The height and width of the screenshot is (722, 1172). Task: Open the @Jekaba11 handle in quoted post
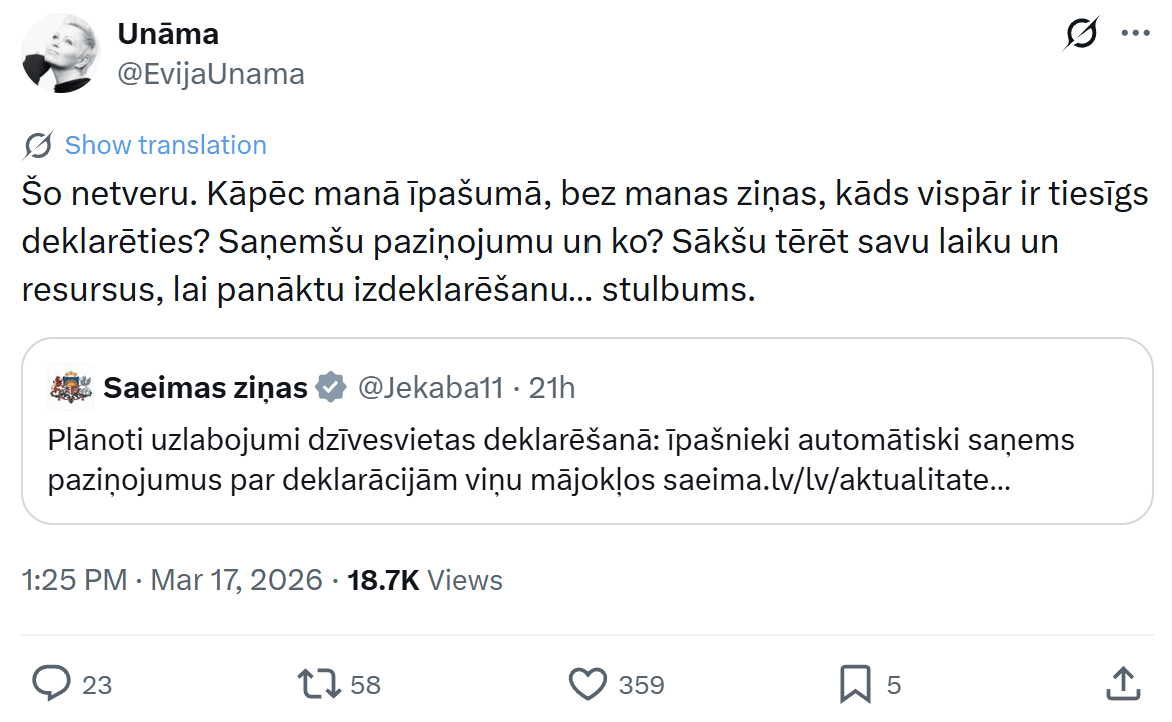coord(430,388)
